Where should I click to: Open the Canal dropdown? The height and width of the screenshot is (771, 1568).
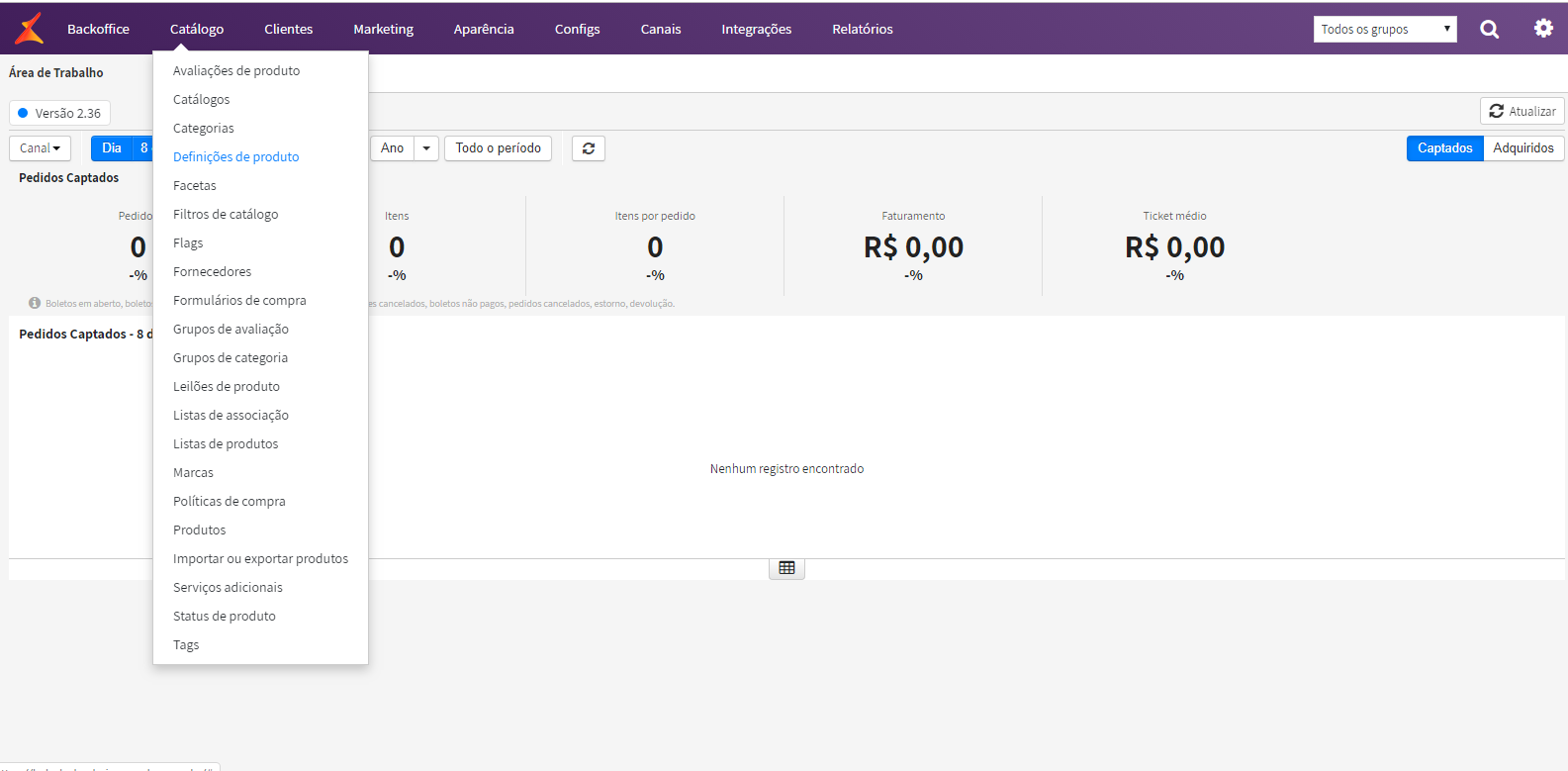tap(40, 148)
